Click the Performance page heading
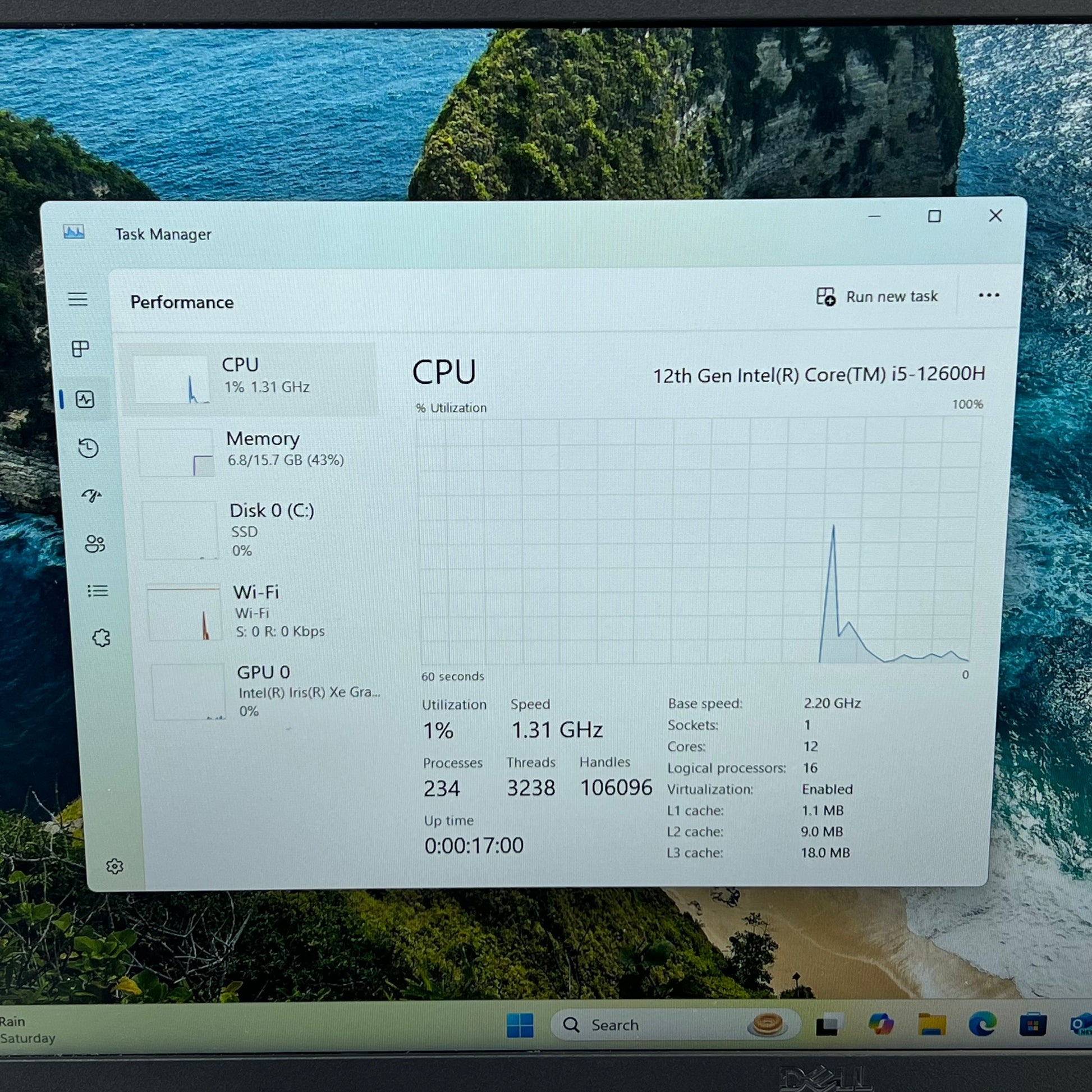Image resolution: width=1092 pixels, height=1092 pixels. tap(182, 302)
